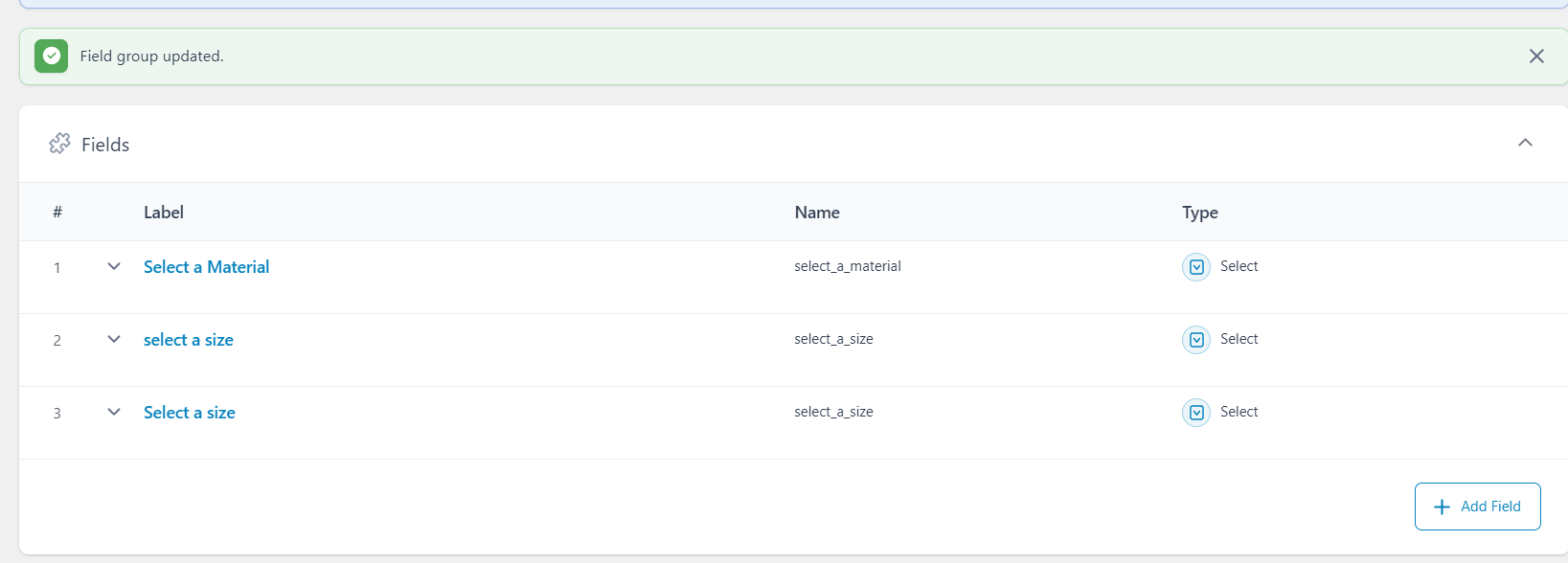Dismiss the 'Field group updated' notice

[x=1536, y=56]
